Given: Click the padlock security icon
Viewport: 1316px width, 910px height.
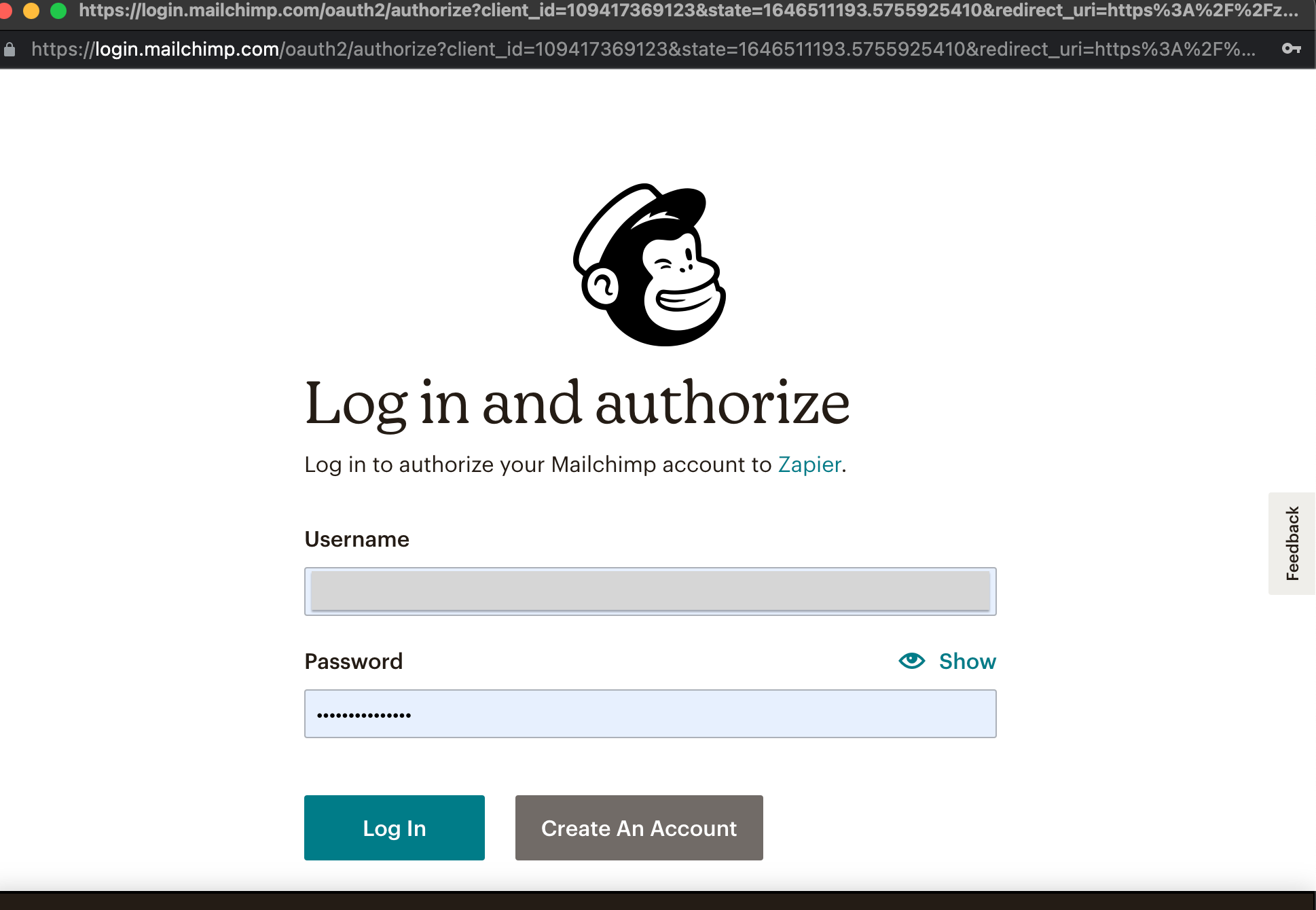Looking at the screenshot, I should [x=10, y=50].
